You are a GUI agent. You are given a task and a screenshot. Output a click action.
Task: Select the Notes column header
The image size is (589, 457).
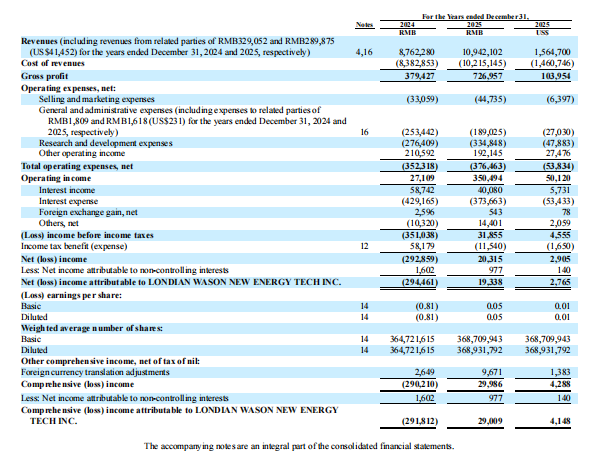tap(364, 24)
